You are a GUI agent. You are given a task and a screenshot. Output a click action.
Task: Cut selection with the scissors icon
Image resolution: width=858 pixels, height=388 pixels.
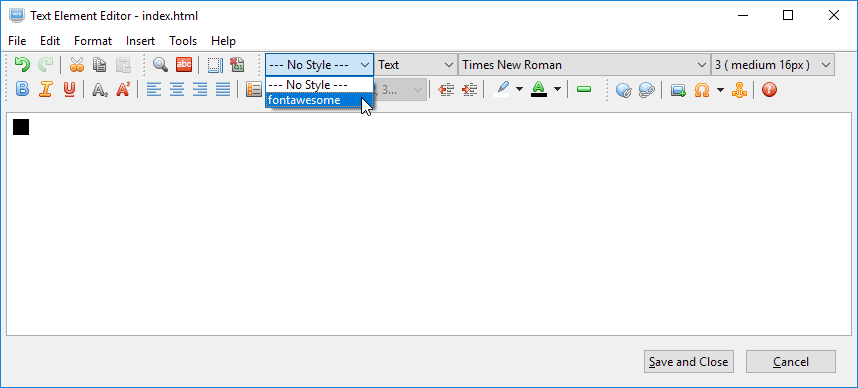pos(76,65)
